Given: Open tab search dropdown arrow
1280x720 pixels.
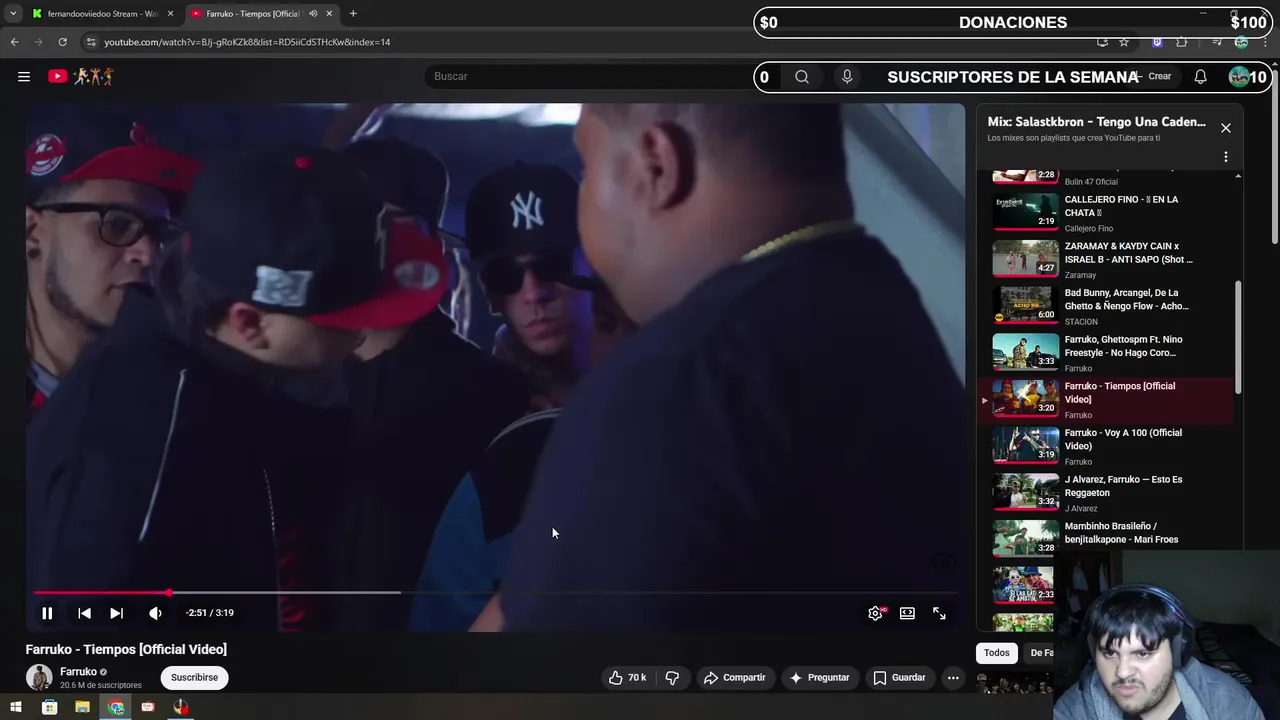Looking at the screenshot, I should click(12, 14).
